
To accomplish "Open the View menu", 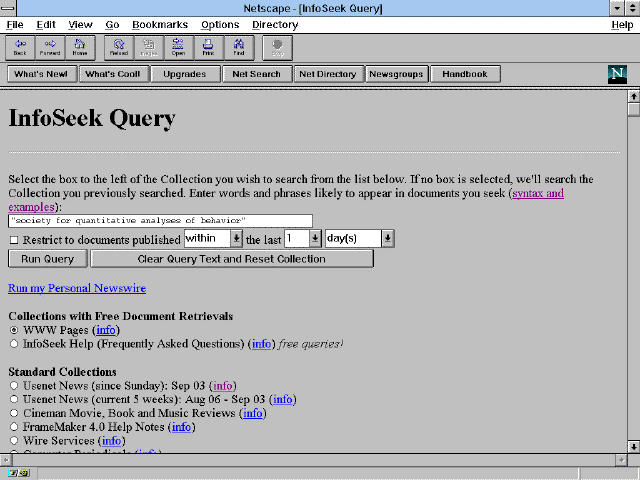I will [x=80, y=25].
